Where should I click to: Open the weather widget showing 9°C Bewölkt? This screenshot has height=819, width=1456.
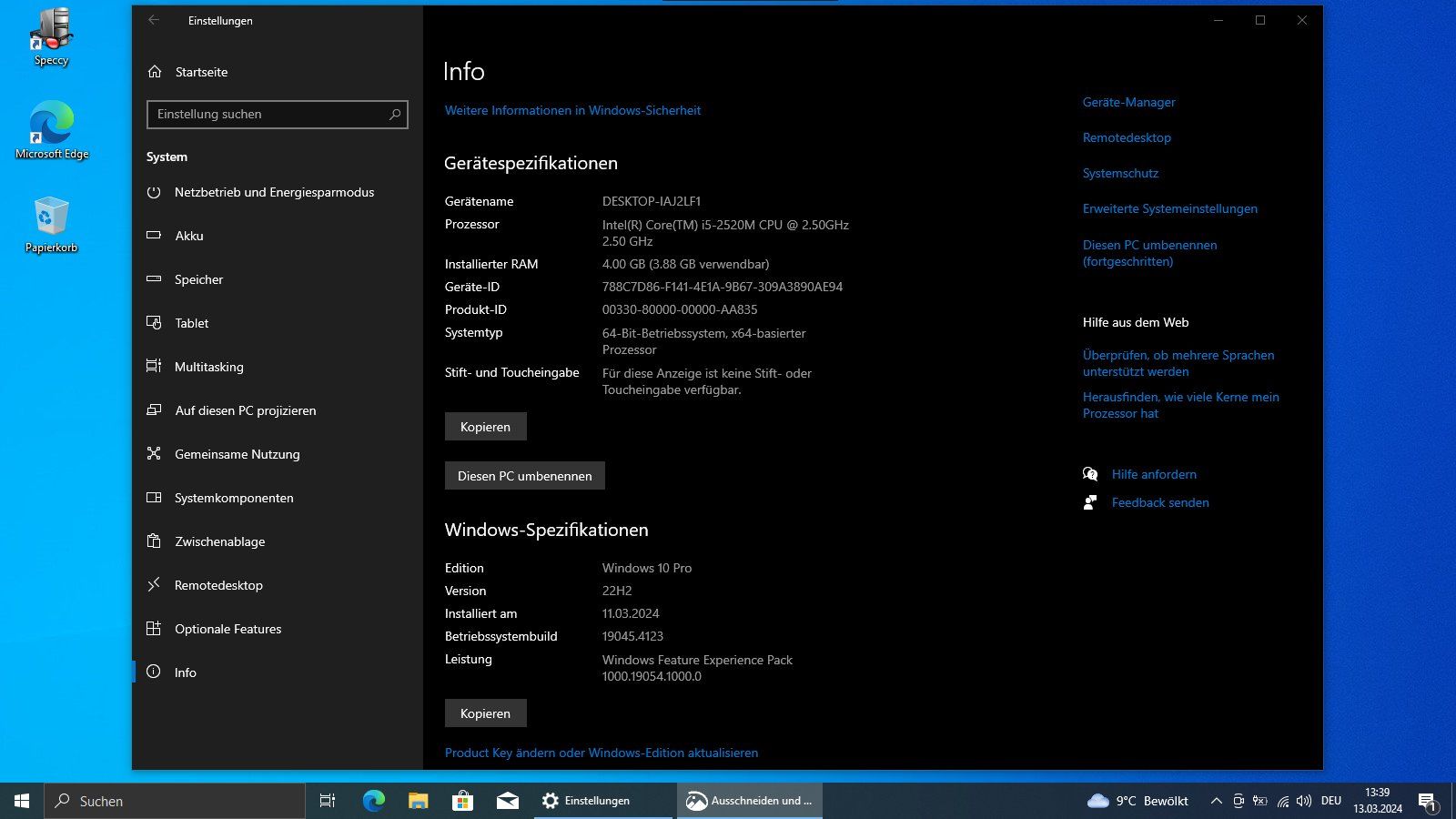pos(1137,801)
